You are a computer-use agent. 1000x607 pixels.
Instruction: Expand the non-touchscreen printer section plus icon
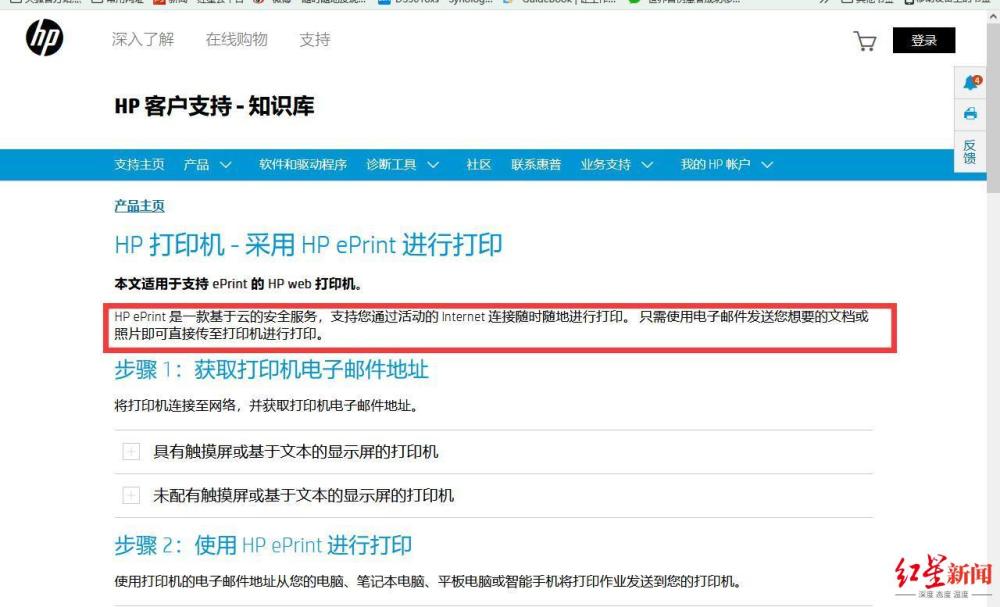(131, 496)
